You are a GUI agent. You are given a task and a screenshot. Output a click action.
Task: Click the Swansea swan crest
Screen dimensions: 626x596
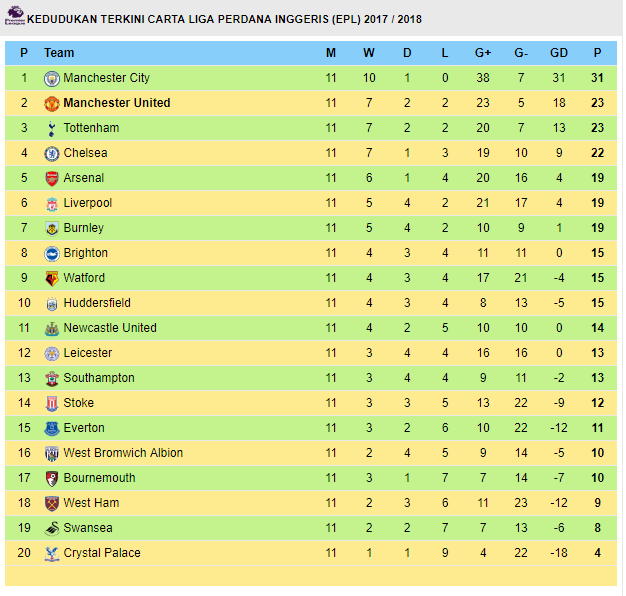pyautogui.click(x=52, y=529)
